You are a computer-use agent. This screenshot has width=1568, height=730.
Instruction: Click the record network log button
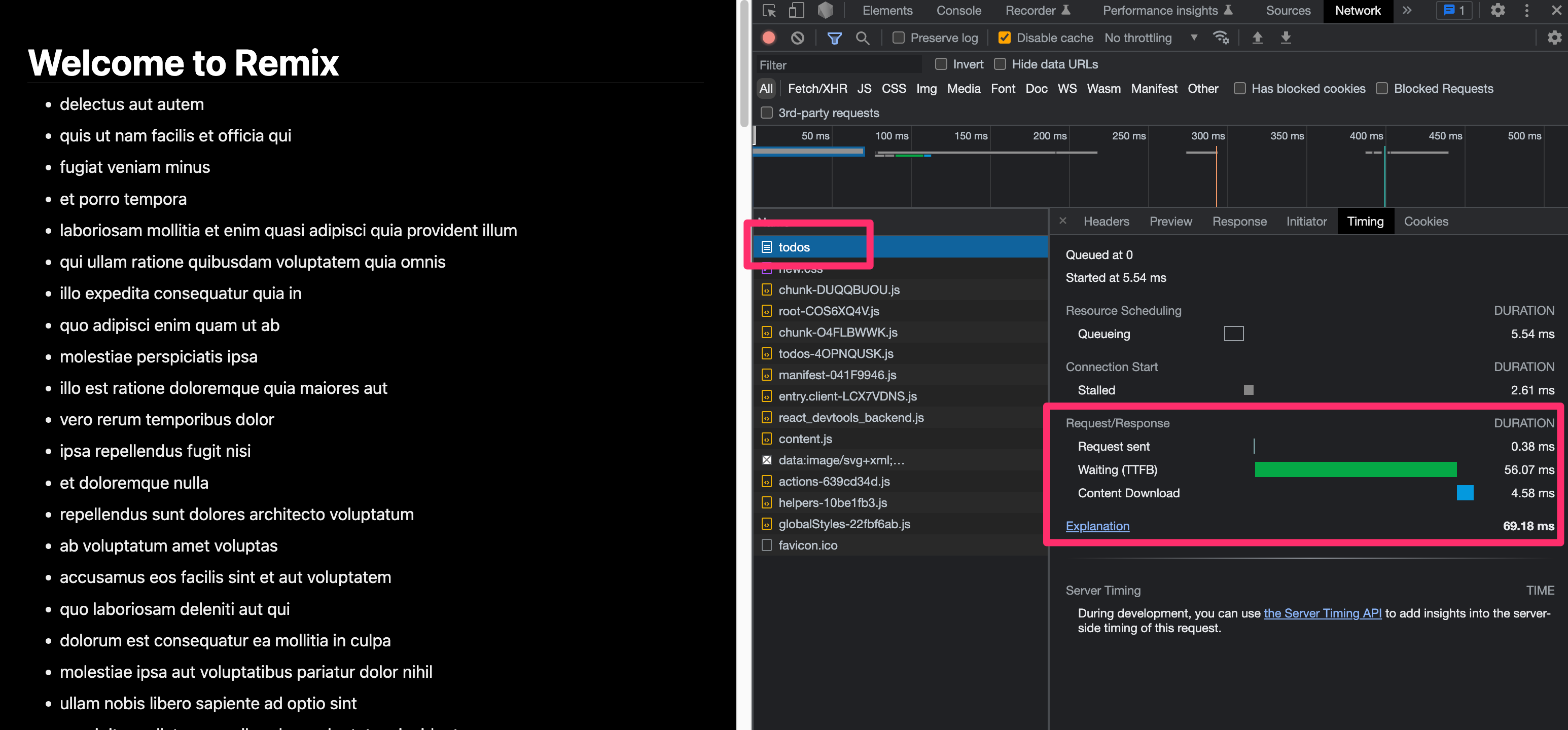click(769, 38)
